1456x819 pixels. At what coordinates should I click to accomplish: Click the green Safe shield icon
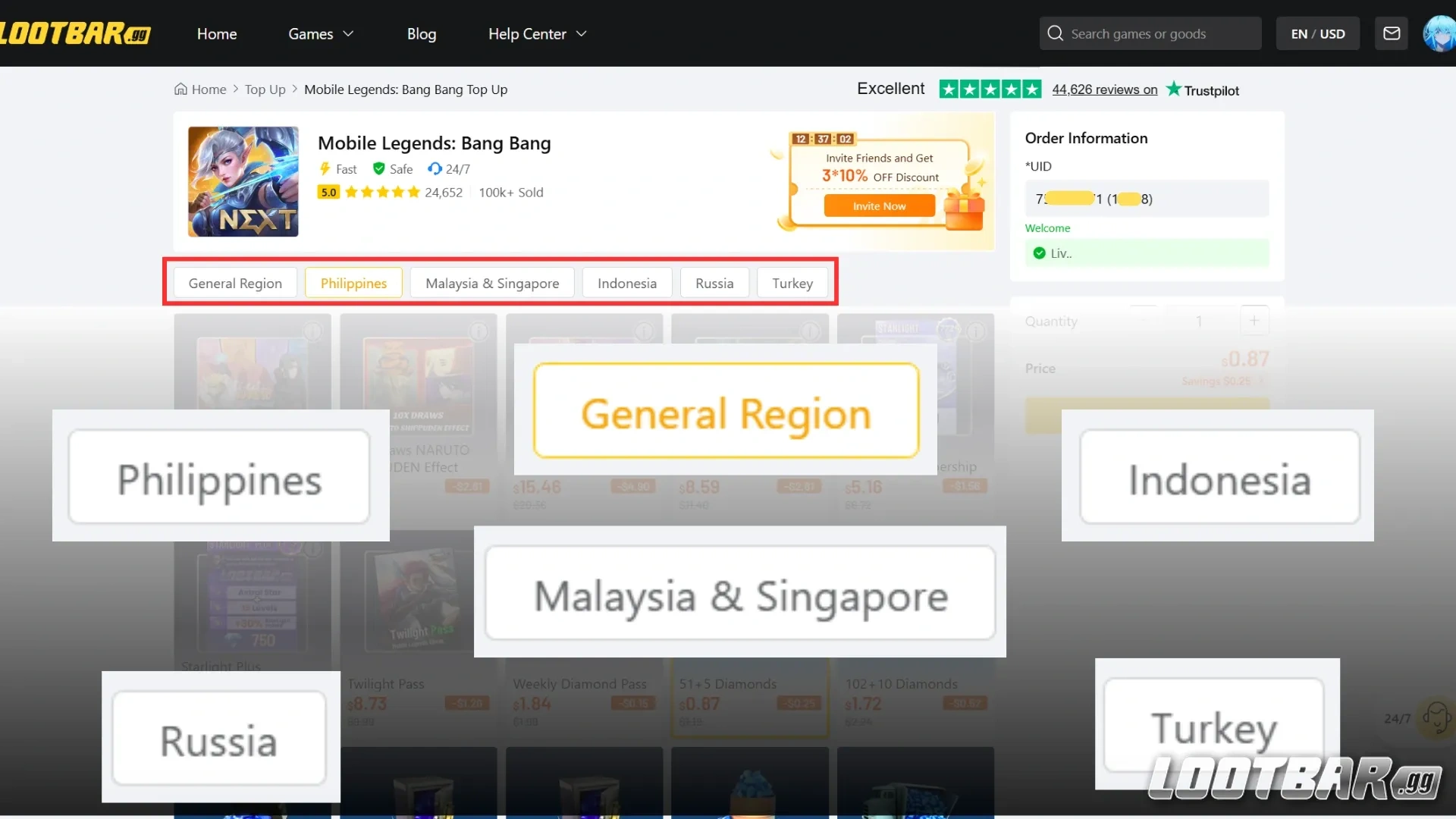[378, 168]
